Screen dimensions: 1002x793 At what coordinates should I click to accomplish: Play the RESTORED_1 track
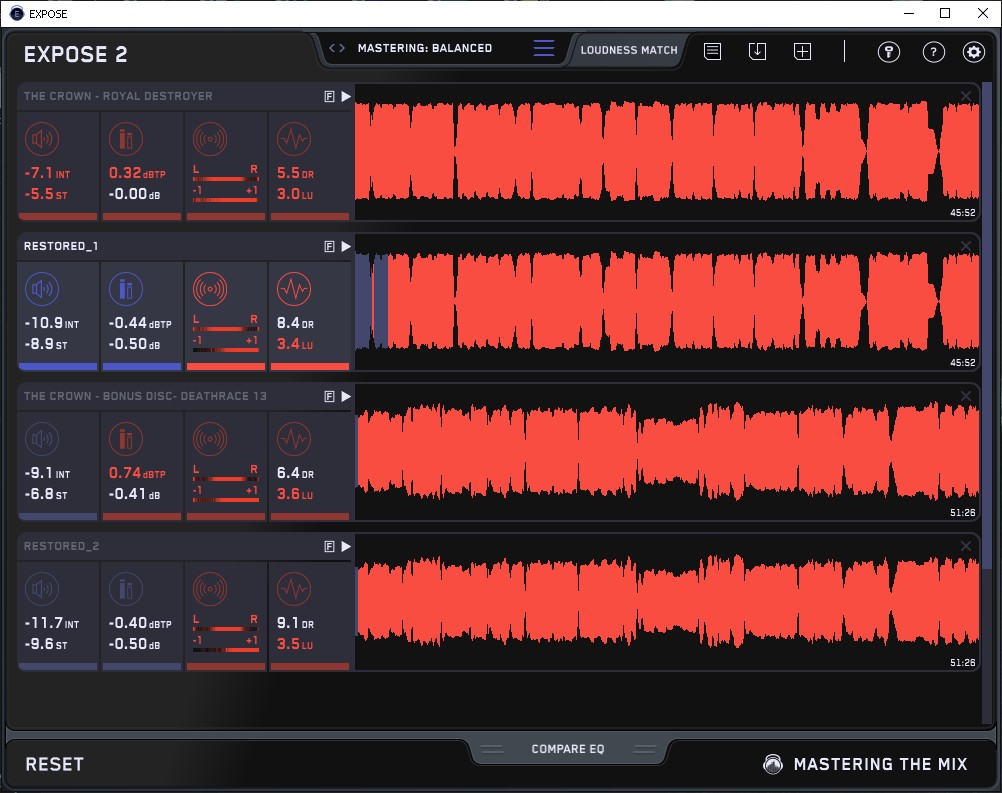pyautogui.click(x=346, y=247)
